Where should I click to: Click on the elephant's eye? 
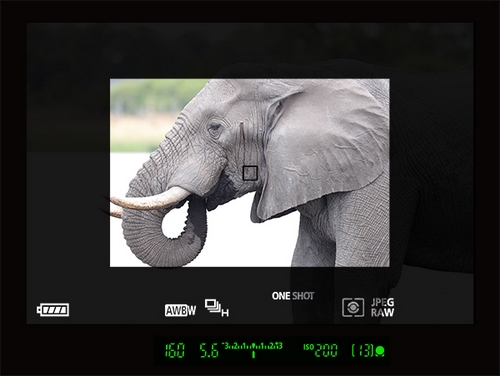click(214, 127)
